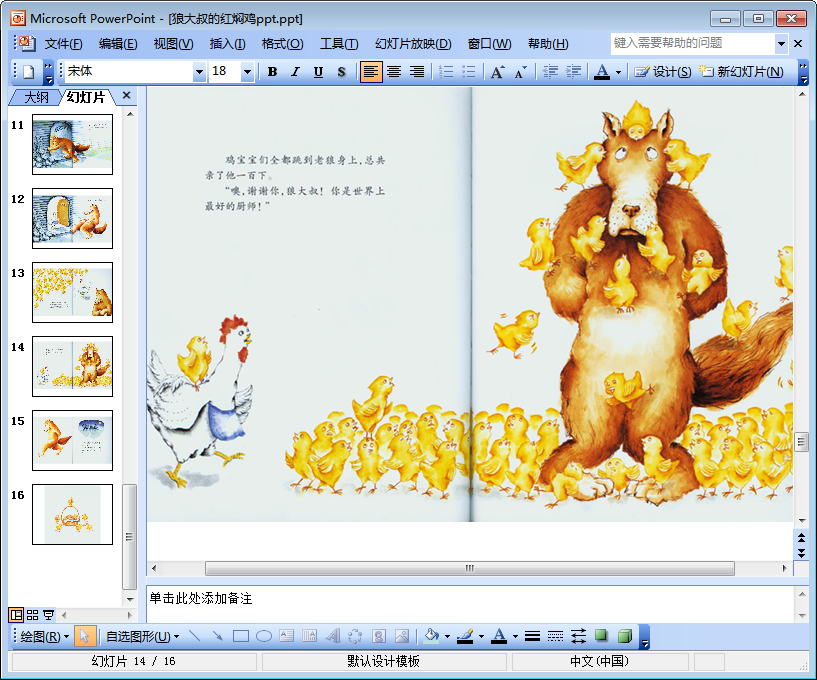Click the help question input box
Screen dimensions: 817x680
pyautogui.click(x=693, y=43)
